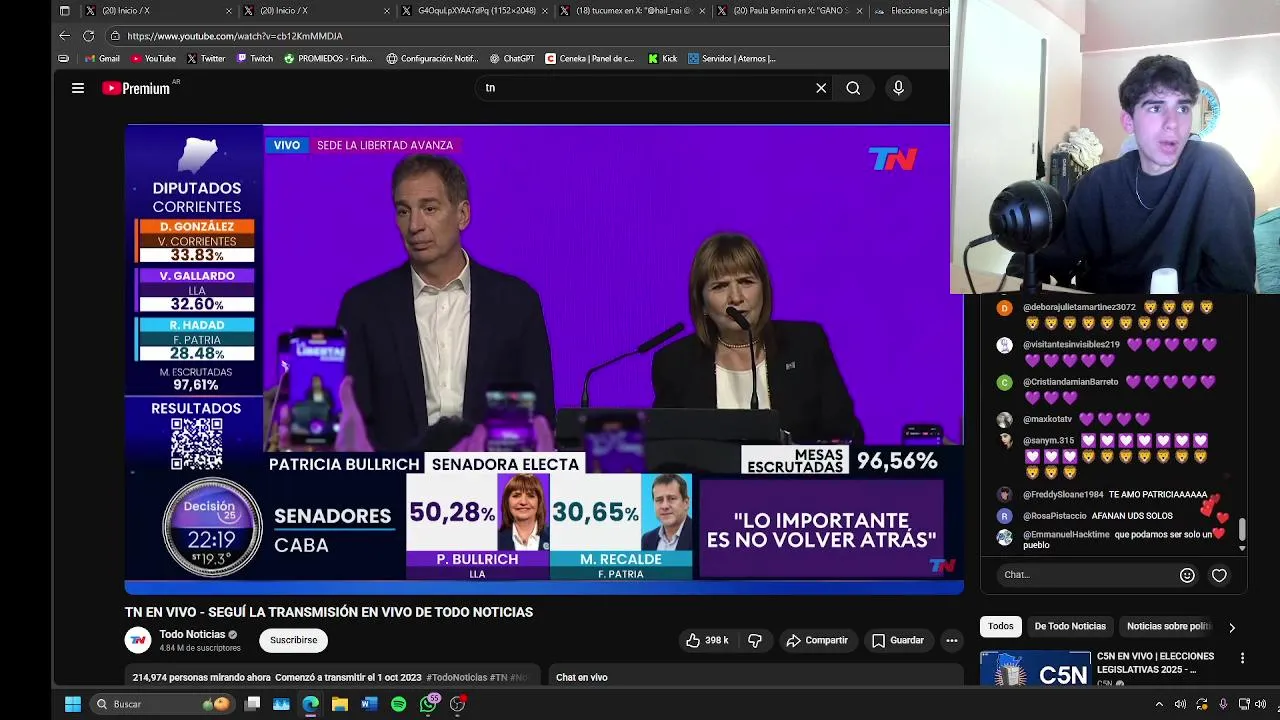Focus the live chat message field
Screen dimensions: 1280x720
(x=1087, y=575)
